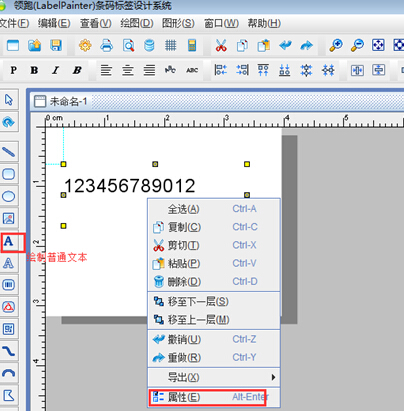Select the ellipse drawing tool

pos(9,196)
